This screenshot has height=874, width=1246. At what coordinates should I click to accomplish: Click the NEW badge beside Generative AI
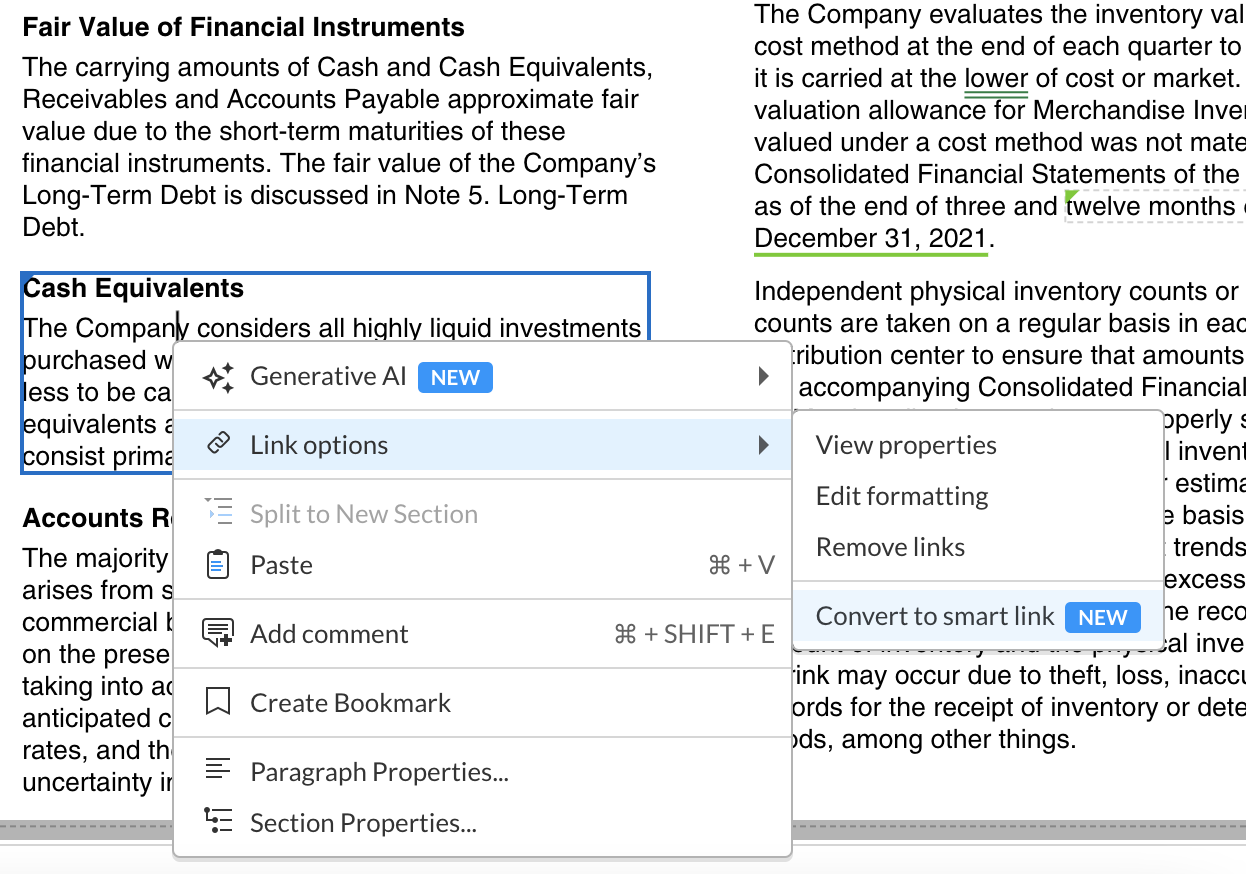coord(455,377)
